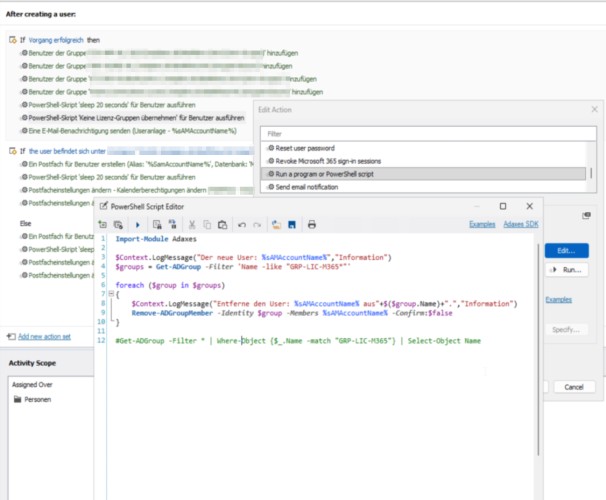606x500 pixels.
Task: Print the script using printer icon
Action: (x=312, y=224)
